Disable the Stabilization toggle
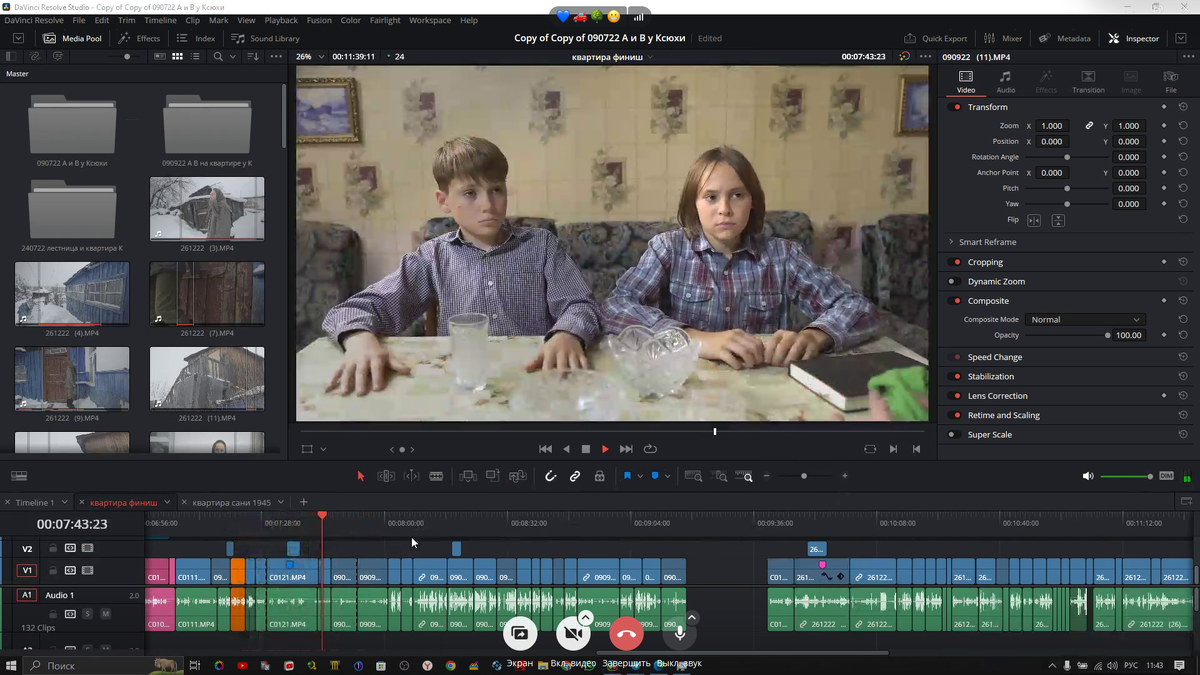 [955, 377]
